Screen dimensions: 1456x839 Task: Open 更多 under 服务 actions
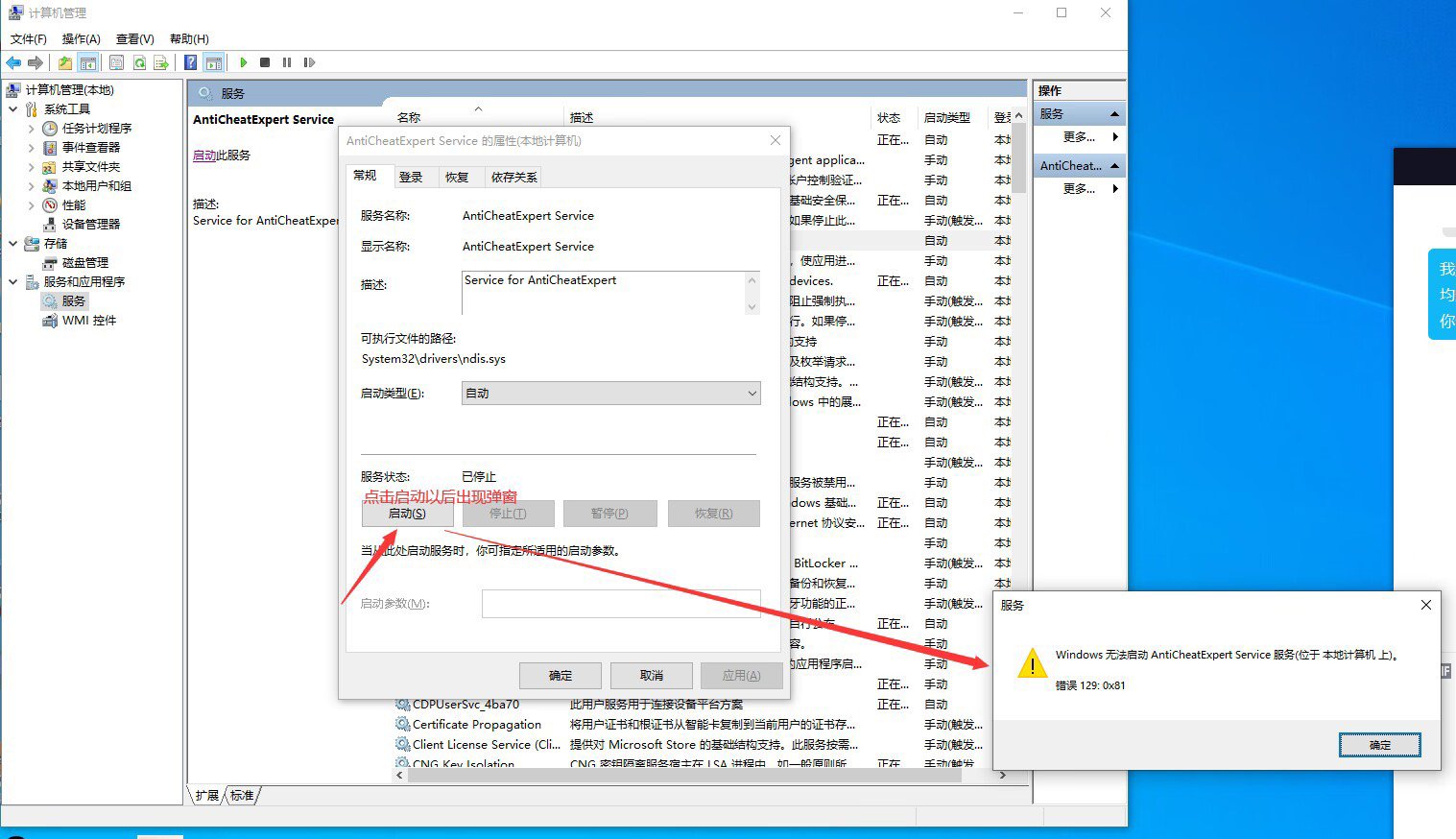1080,137
